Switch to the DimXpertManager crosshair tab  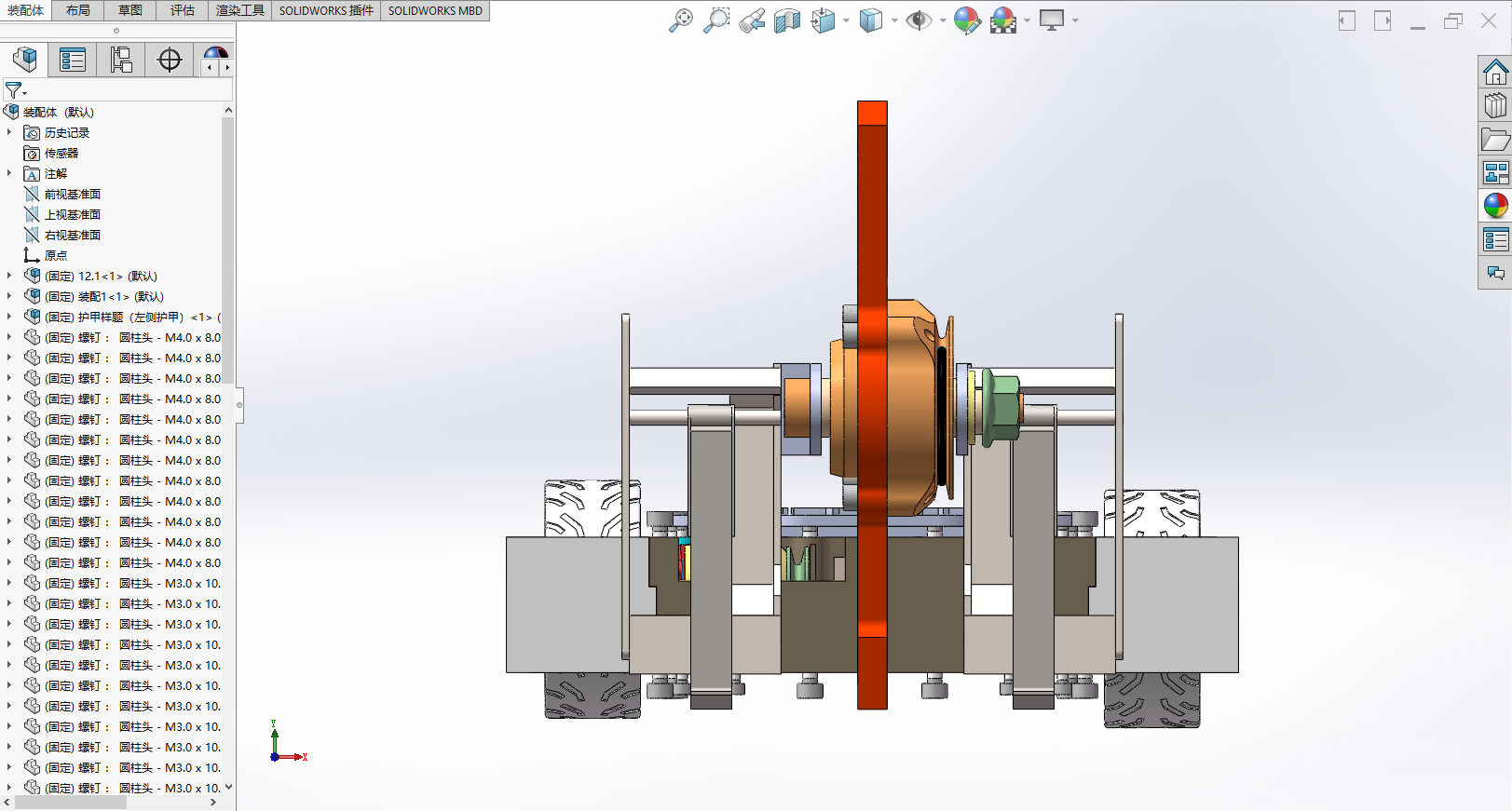(170, 60)
